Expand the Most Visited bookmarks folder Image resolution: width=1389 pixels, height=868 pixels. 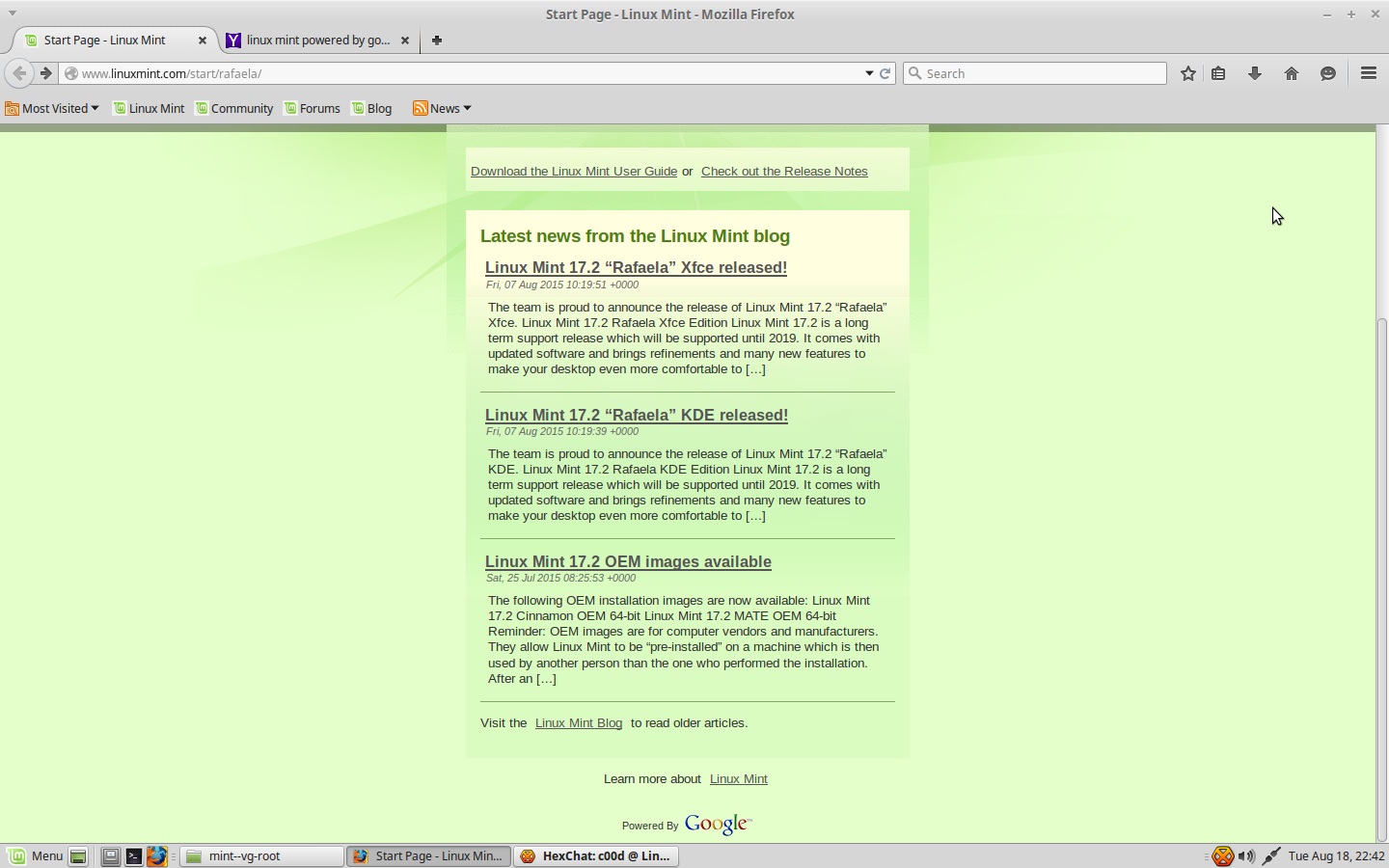tap(52, 108)
